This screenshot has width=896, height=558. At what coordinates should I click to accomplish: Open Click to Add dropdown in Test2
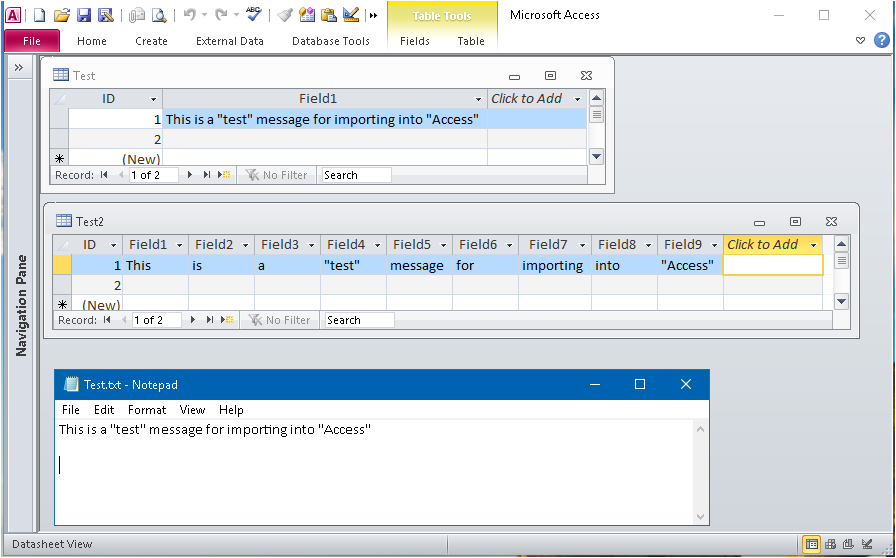[x=813, y=245]
